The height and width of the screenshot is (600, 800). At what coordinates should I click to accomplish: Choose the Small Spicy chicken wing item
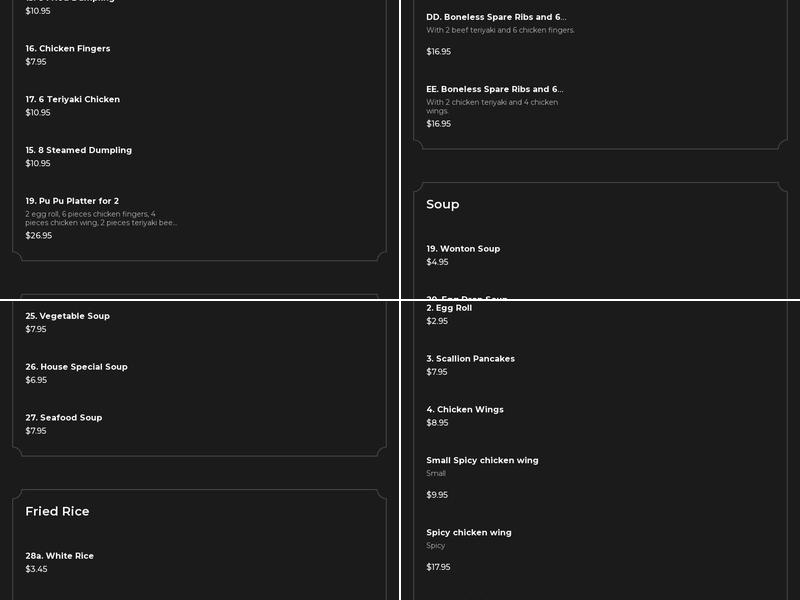click(482, 461)
